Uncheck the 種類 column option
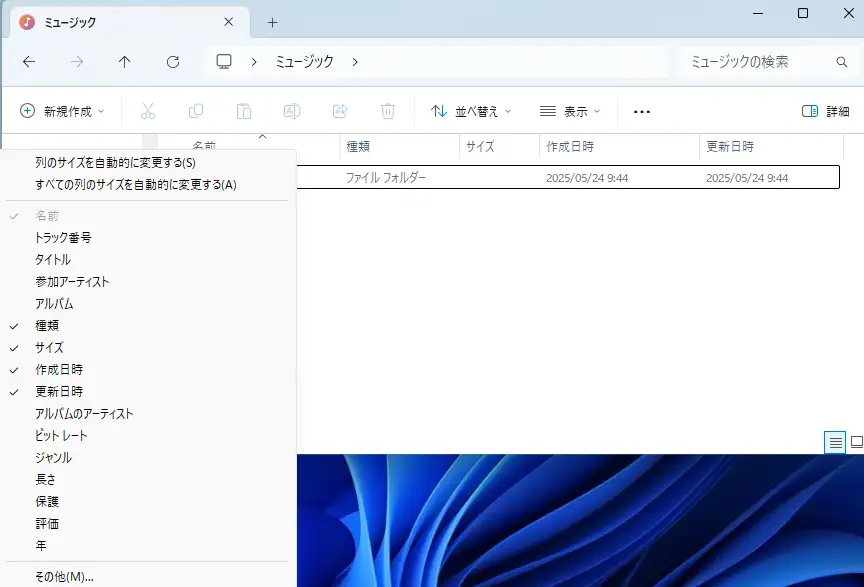 pyautogui.click(x=47, y=326)
